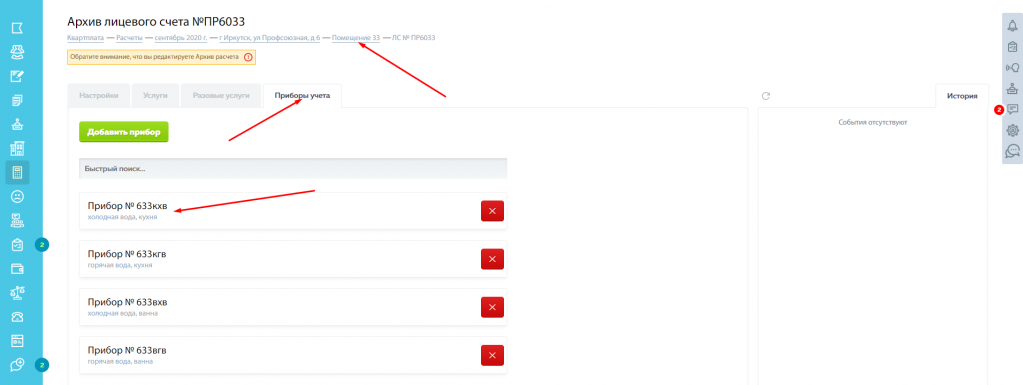
Task: Open messages icon with red badge
Action: [1013, 109]
